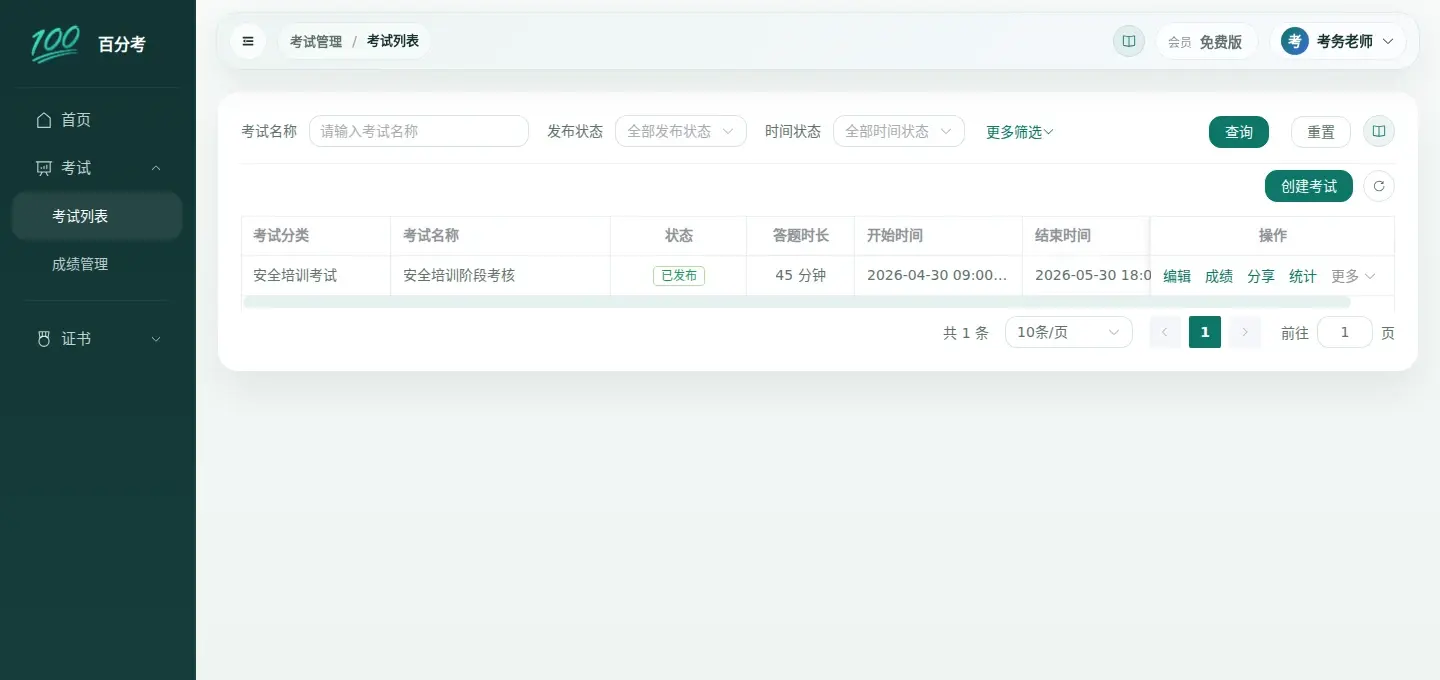Click the book icon beside 重置 button

click(1379, 131)
